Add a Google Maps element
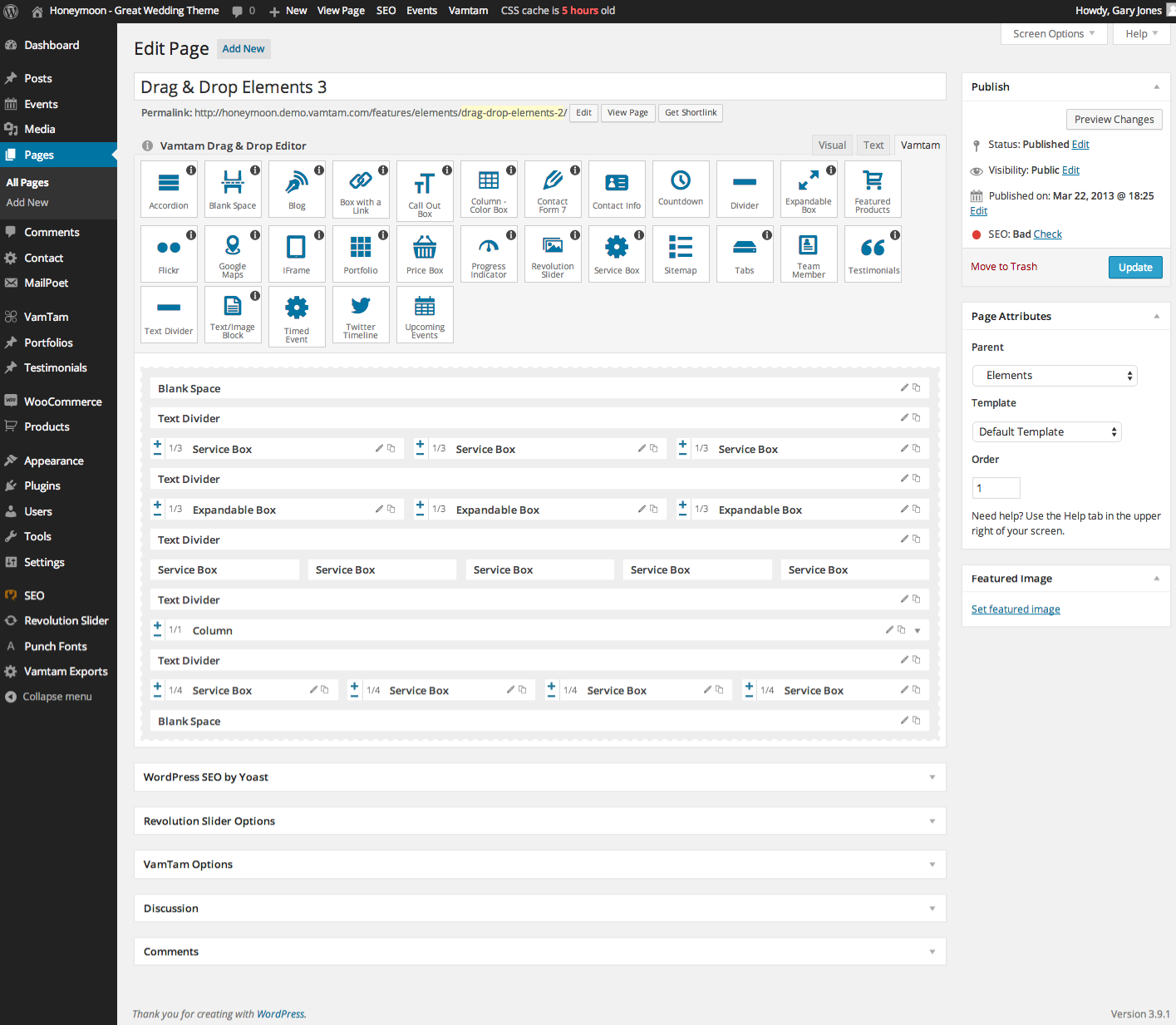 pos(233,254)
